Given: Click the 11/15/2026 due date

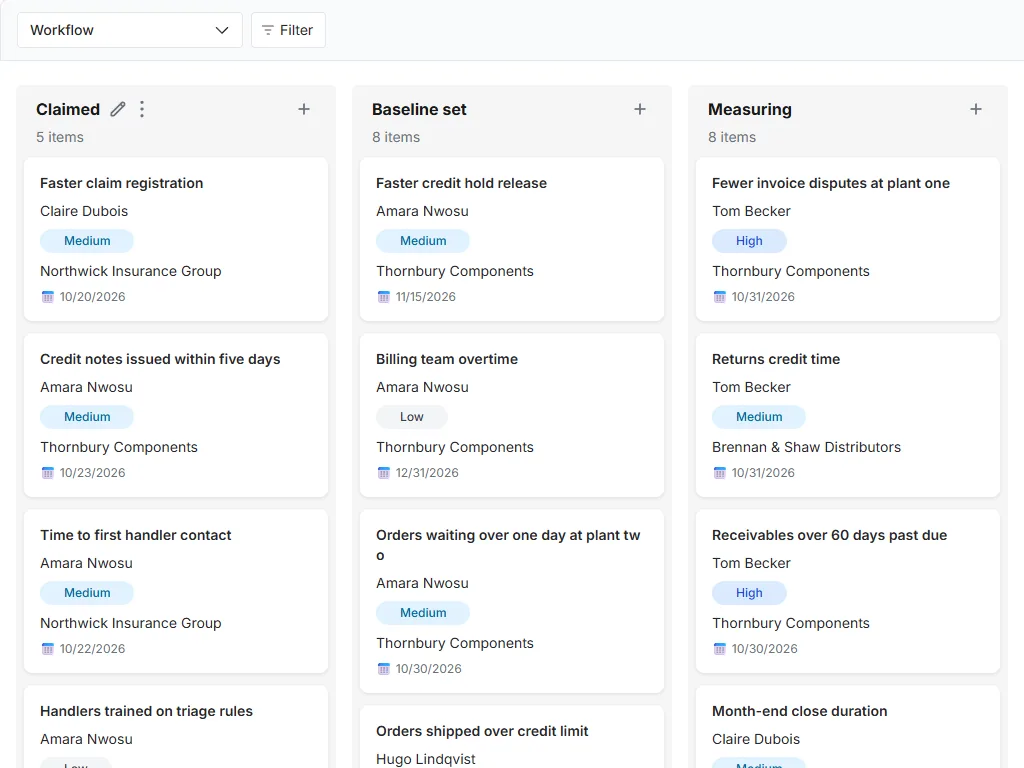Looking at the screenshot, I should (x=426, y=297).
